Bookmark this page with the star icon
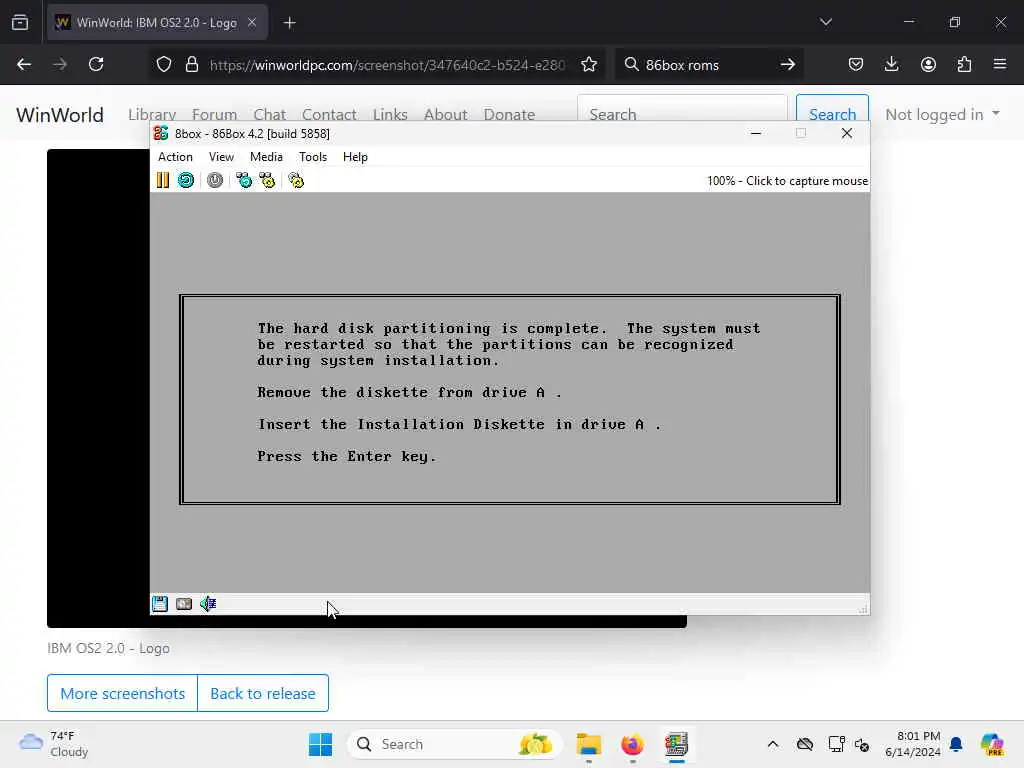The height and width of the screenshot is (768, 1024). (x=589, y=65)
